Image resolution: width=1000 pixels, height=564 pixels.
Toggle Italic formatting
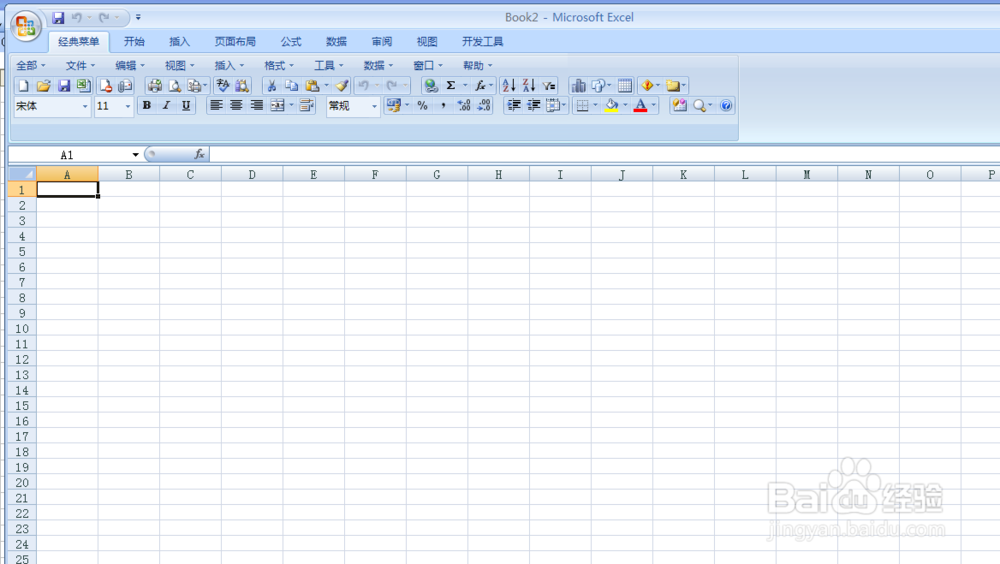point(166,106)
